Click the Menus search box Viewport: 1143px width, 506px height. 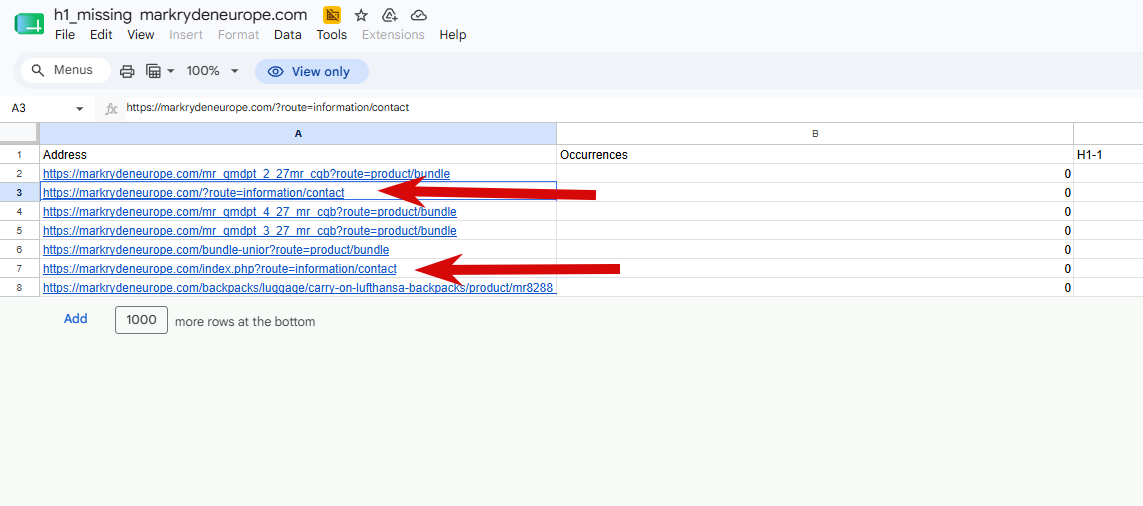tap(66, 71)
